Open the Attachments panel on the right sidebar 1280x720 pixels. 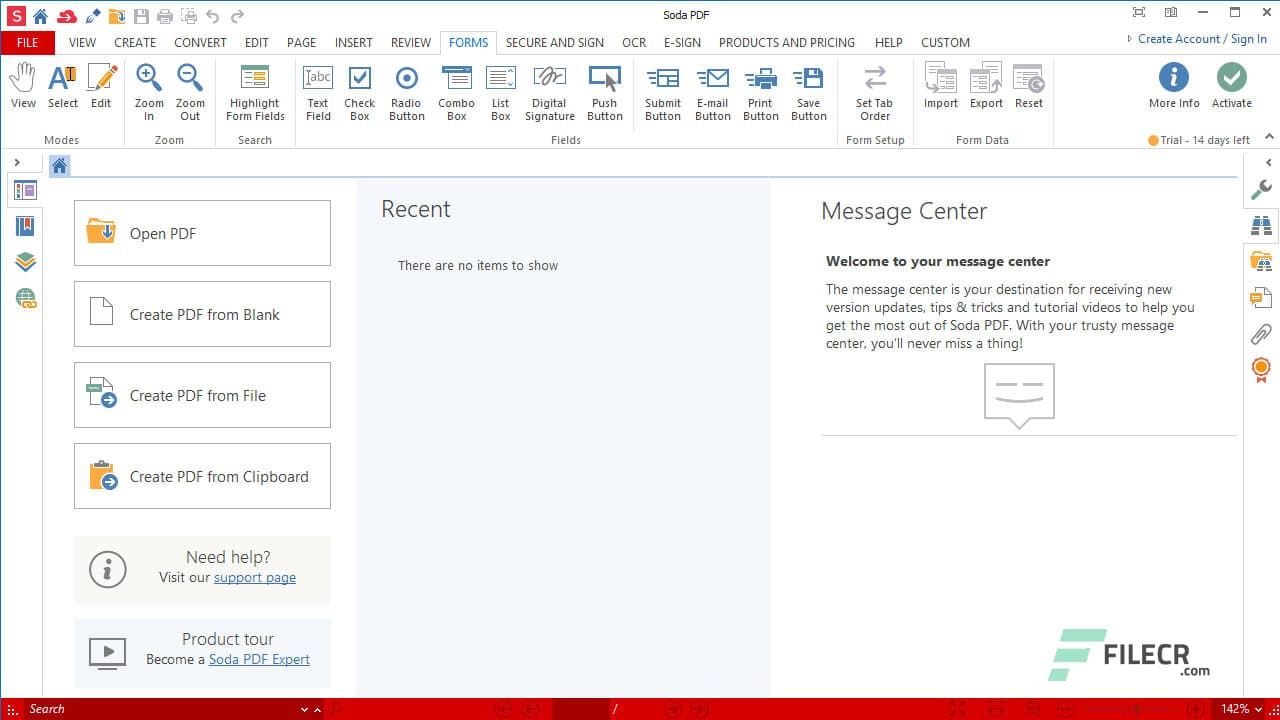coord(1262,334)
